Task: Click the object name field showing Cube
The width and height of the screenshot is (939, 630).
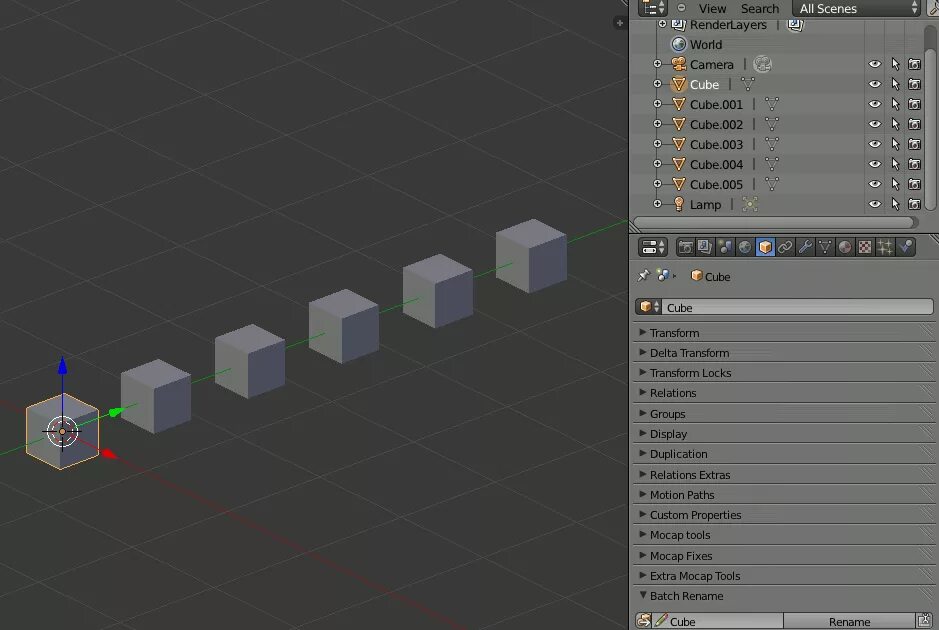Action: [x=798, y=307]
